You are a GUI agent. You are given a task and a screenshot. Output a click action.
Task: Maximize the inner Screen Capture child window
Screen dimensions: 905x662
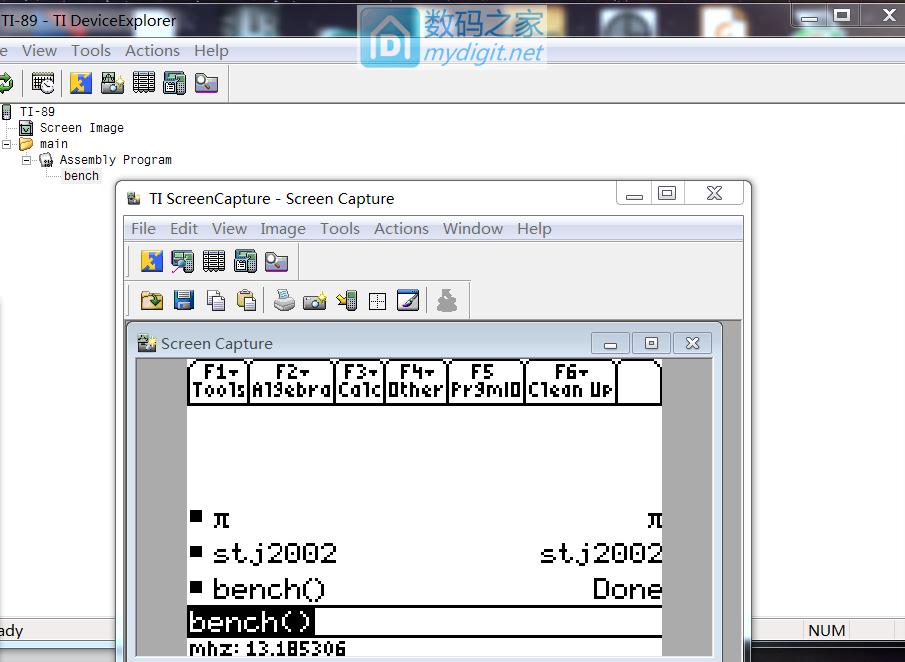pos(651,343)
